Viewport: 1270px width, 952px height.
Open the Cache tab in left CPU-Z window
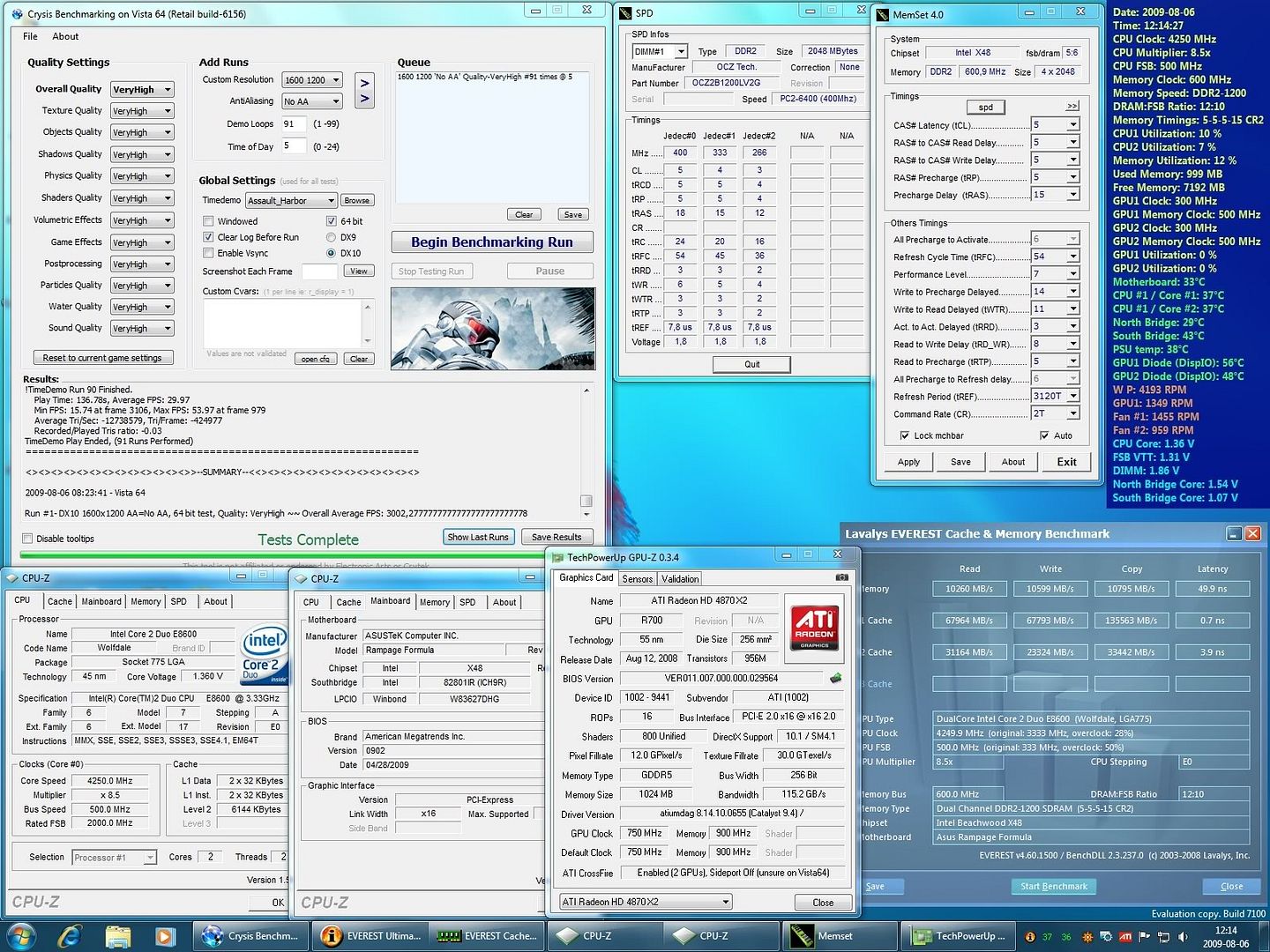click(x=60, y=601)
